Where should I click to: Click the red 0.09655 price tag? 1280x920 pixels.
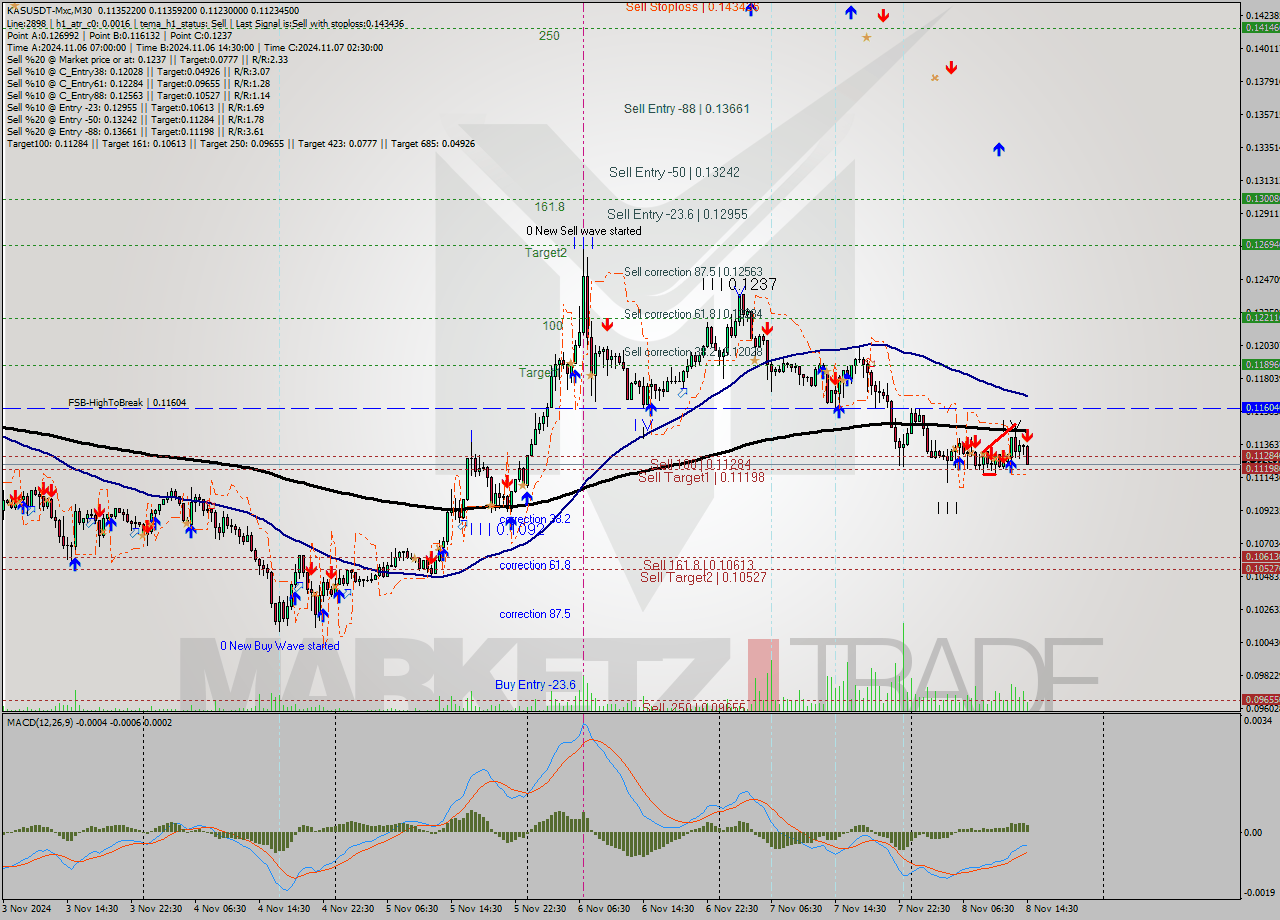[1260, 699]
